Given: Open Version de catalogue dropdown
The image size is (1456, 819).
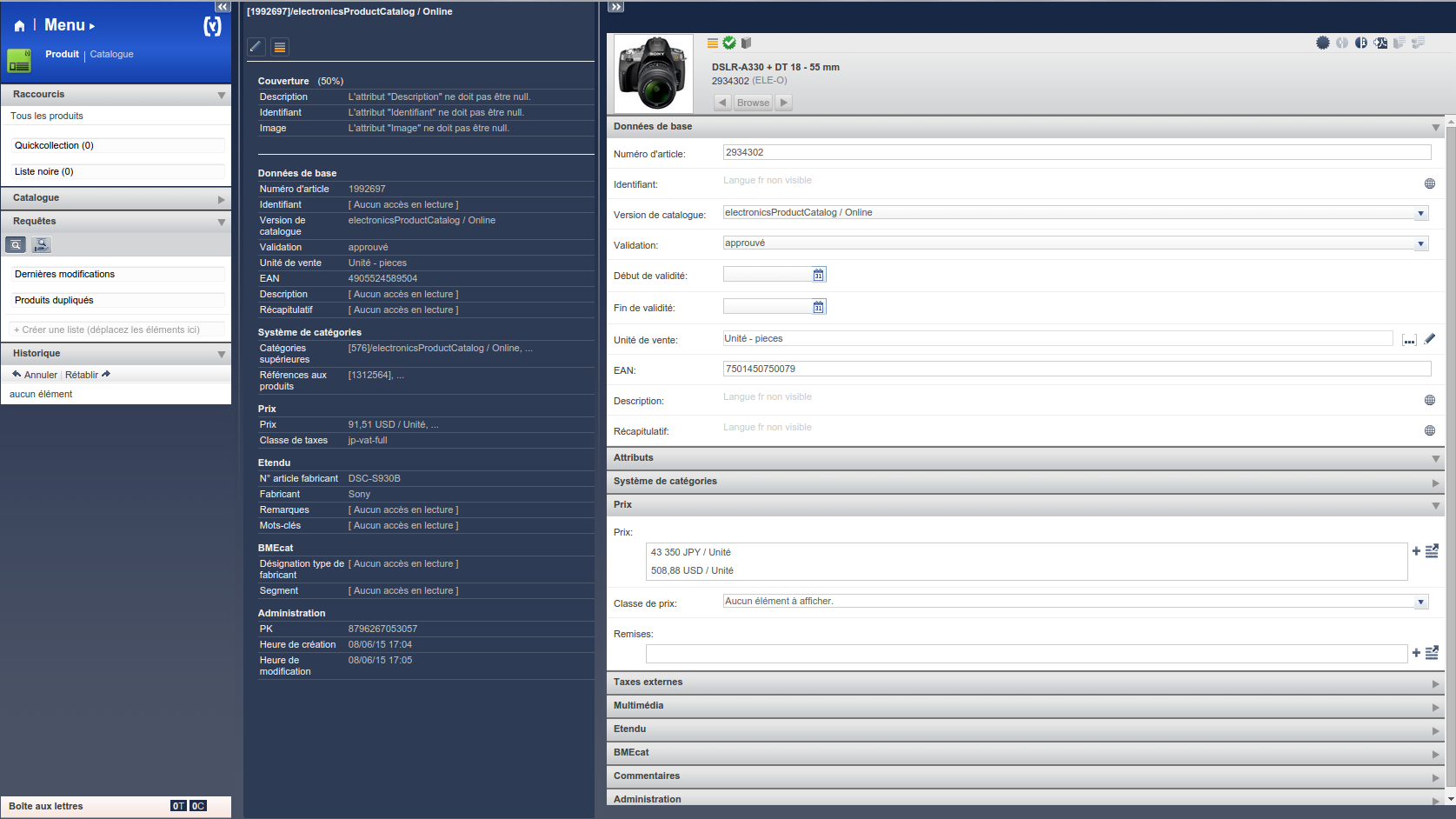Looking at the screenshot, I should [1421, 213].
